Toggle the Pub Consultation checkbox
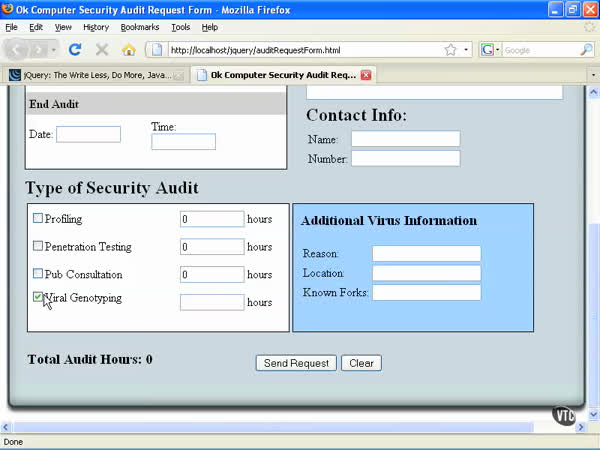600x450 pixels. [x=38, y=273]
